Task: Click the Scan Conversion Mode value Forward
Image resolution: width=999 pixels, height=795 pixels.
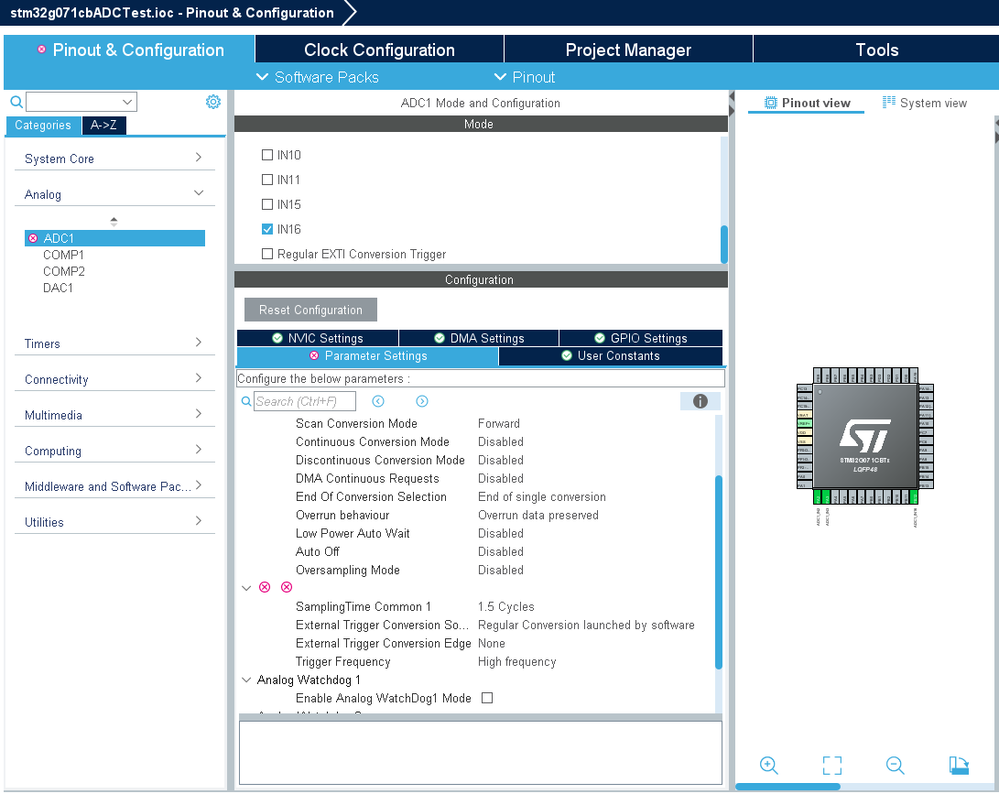Action: point(499,424)
